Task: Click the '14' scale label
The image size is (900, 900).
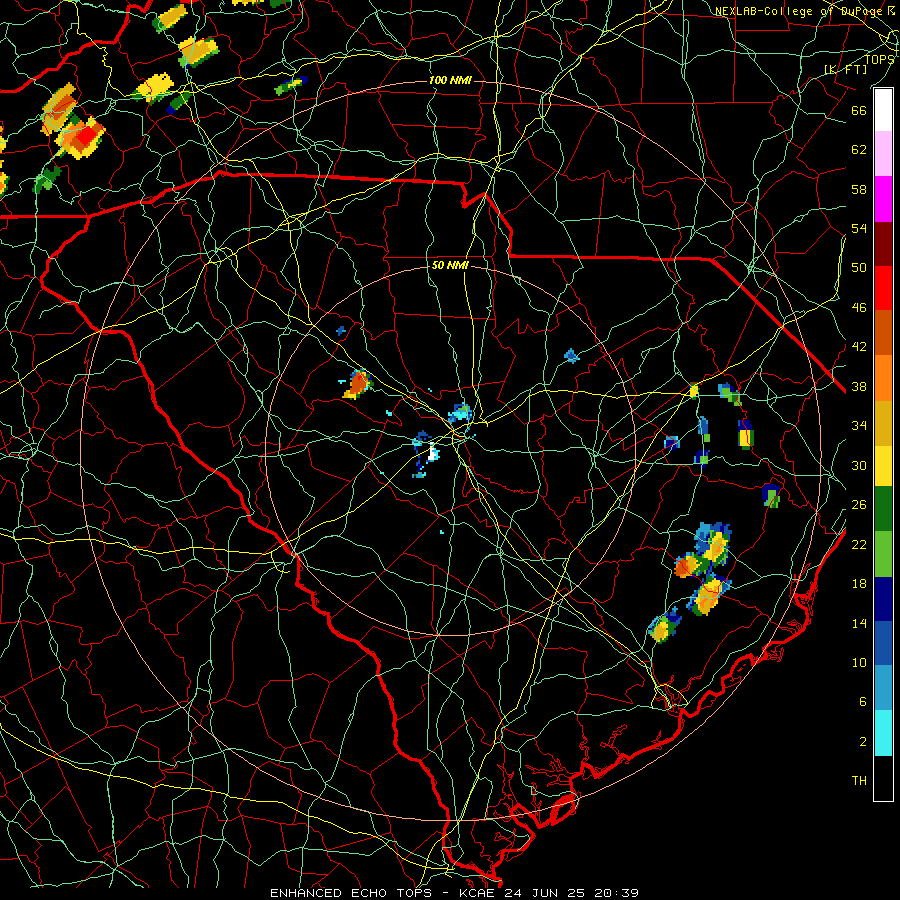Action: [859, 623]
